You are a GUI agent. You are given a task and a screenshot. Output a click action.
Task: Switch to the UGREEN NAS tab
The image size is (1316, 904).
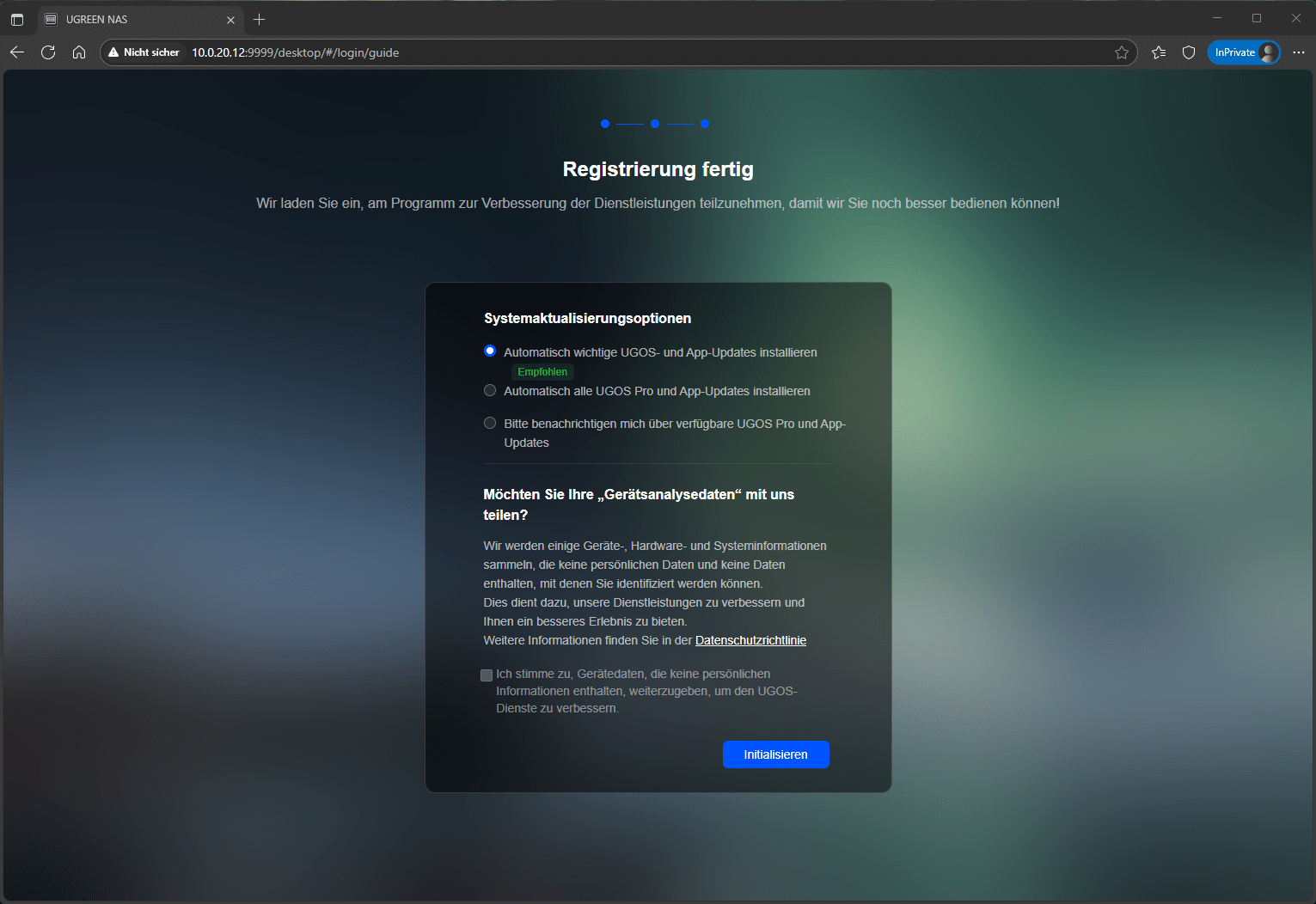coord(129,19)
